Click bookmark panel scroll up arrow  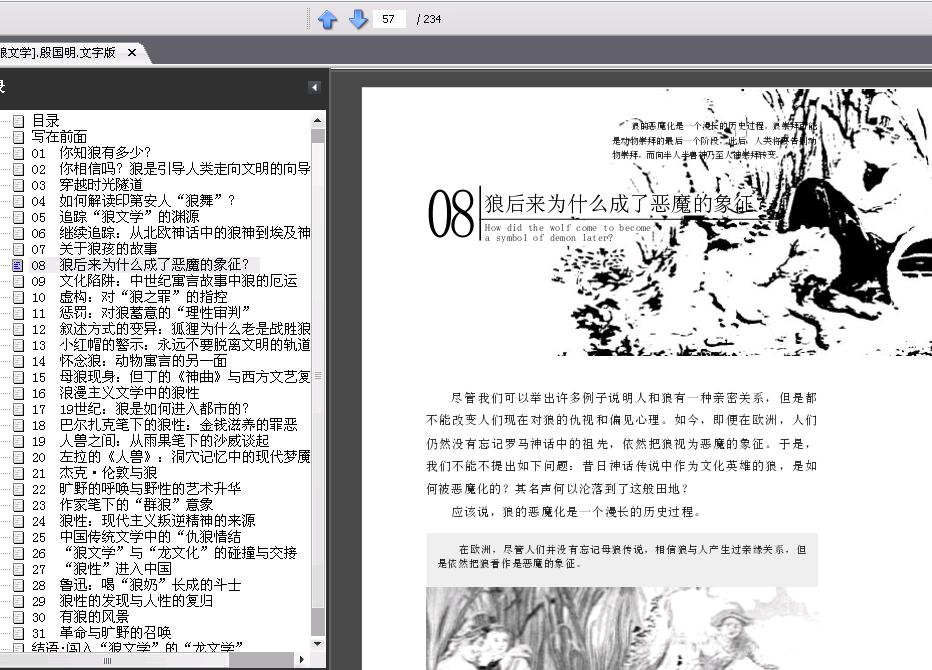[x=317, y=121]
